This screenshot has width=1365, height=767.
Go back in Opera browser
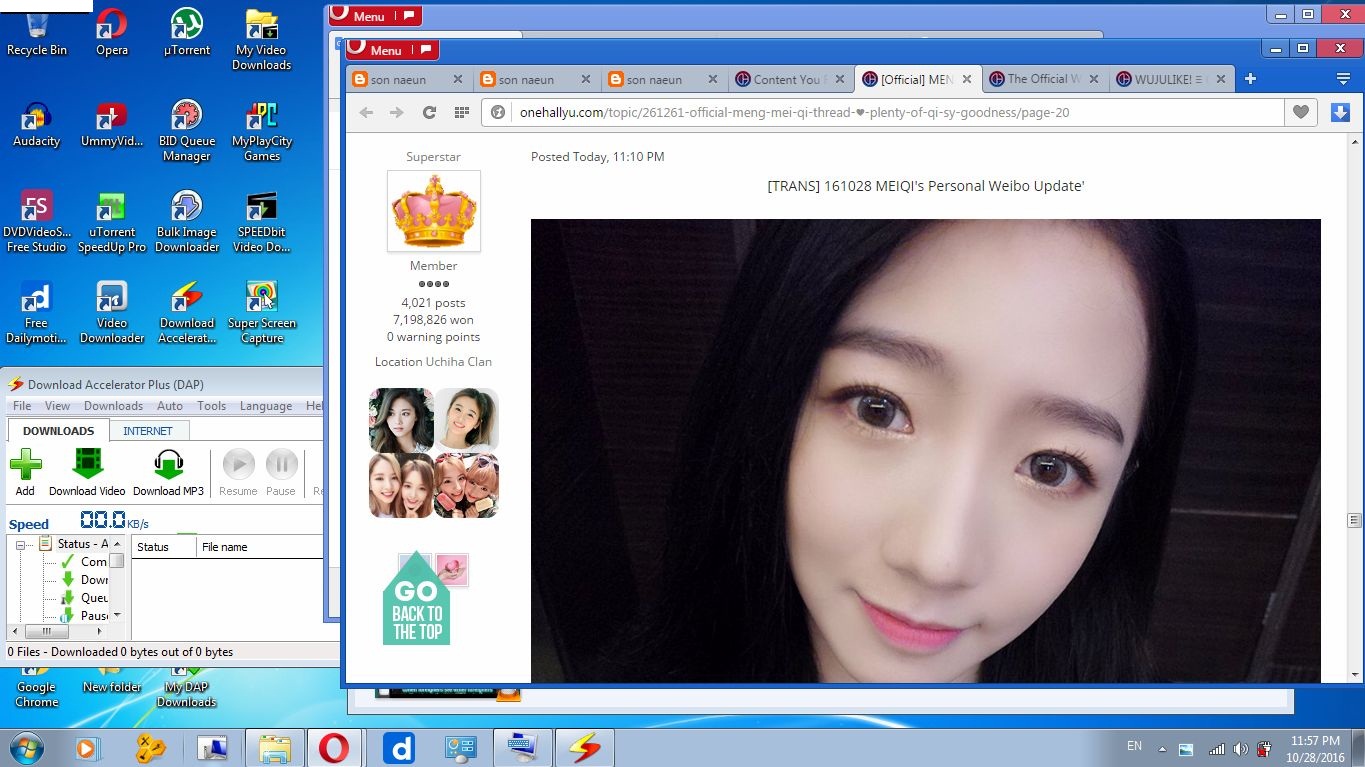click(x=366, y=113)
